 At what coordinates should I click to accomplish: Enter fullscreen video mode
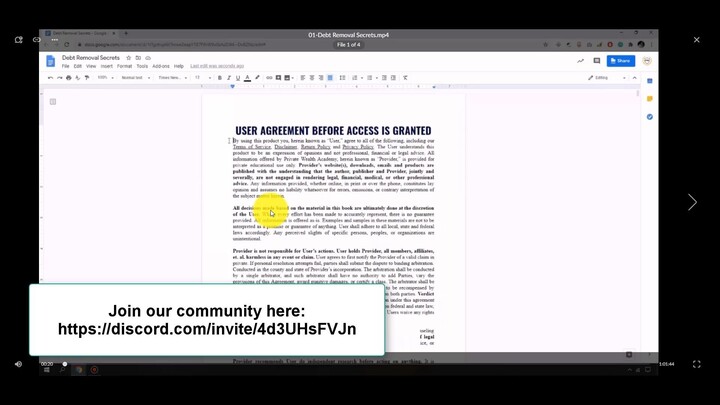click(x=697, y=364)
